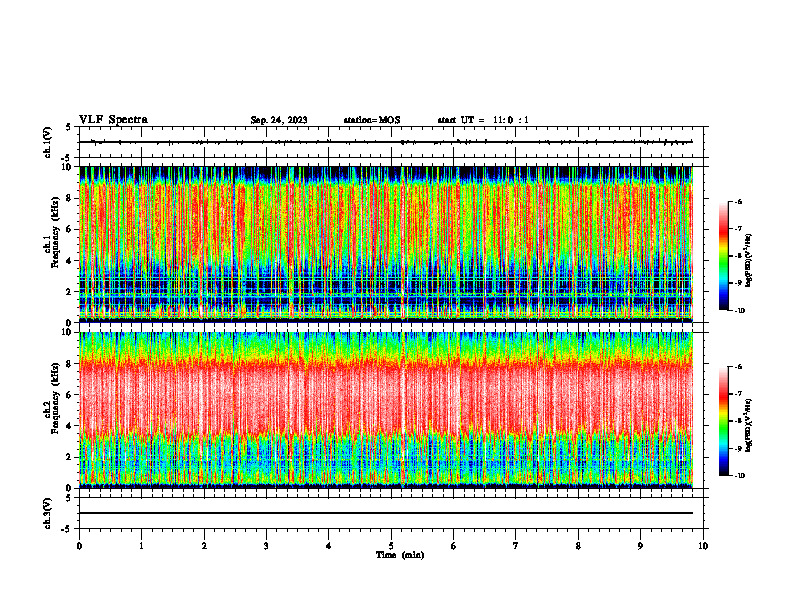Click inside the ch.1 spectrogram plot
The height and width of the screenshot is (612, 792).
pos(386,244)
